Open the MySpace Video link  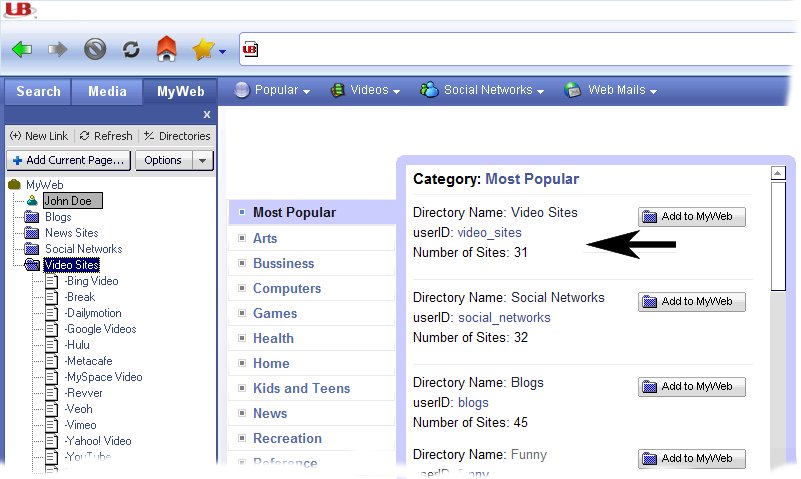click(x=104, y=377)
